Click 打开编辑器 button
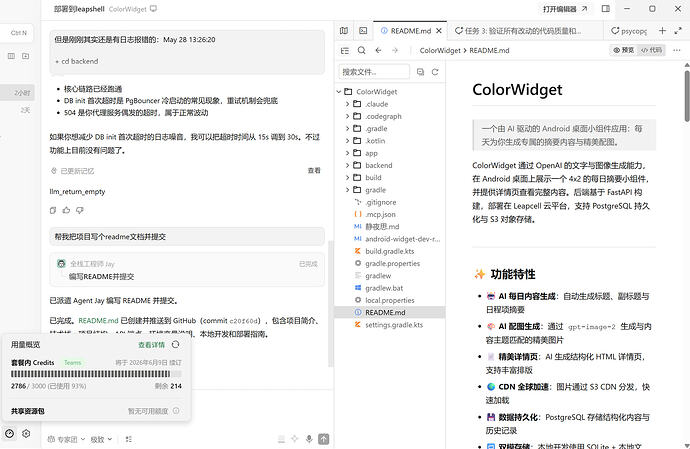This screenshot has width=690, height=449. (x=565, y=9)
